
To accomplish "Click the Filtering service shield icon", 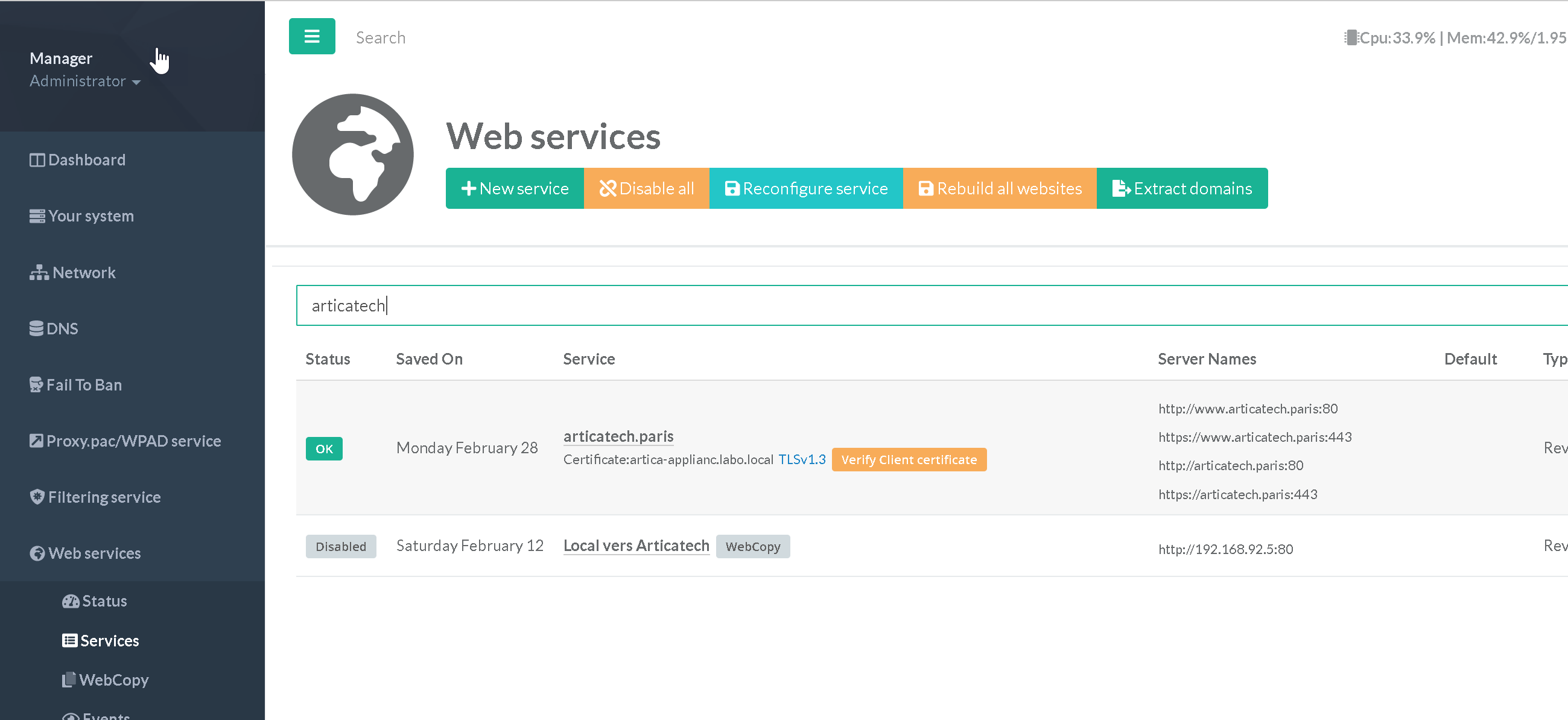I will (37, 497).
